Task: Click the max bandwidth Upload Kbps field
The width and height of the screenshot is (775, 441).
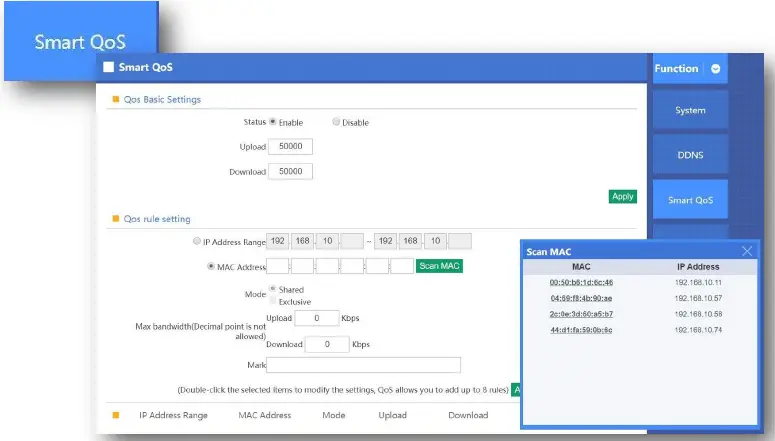Action: pyautogui.click(x=317, y=318)
